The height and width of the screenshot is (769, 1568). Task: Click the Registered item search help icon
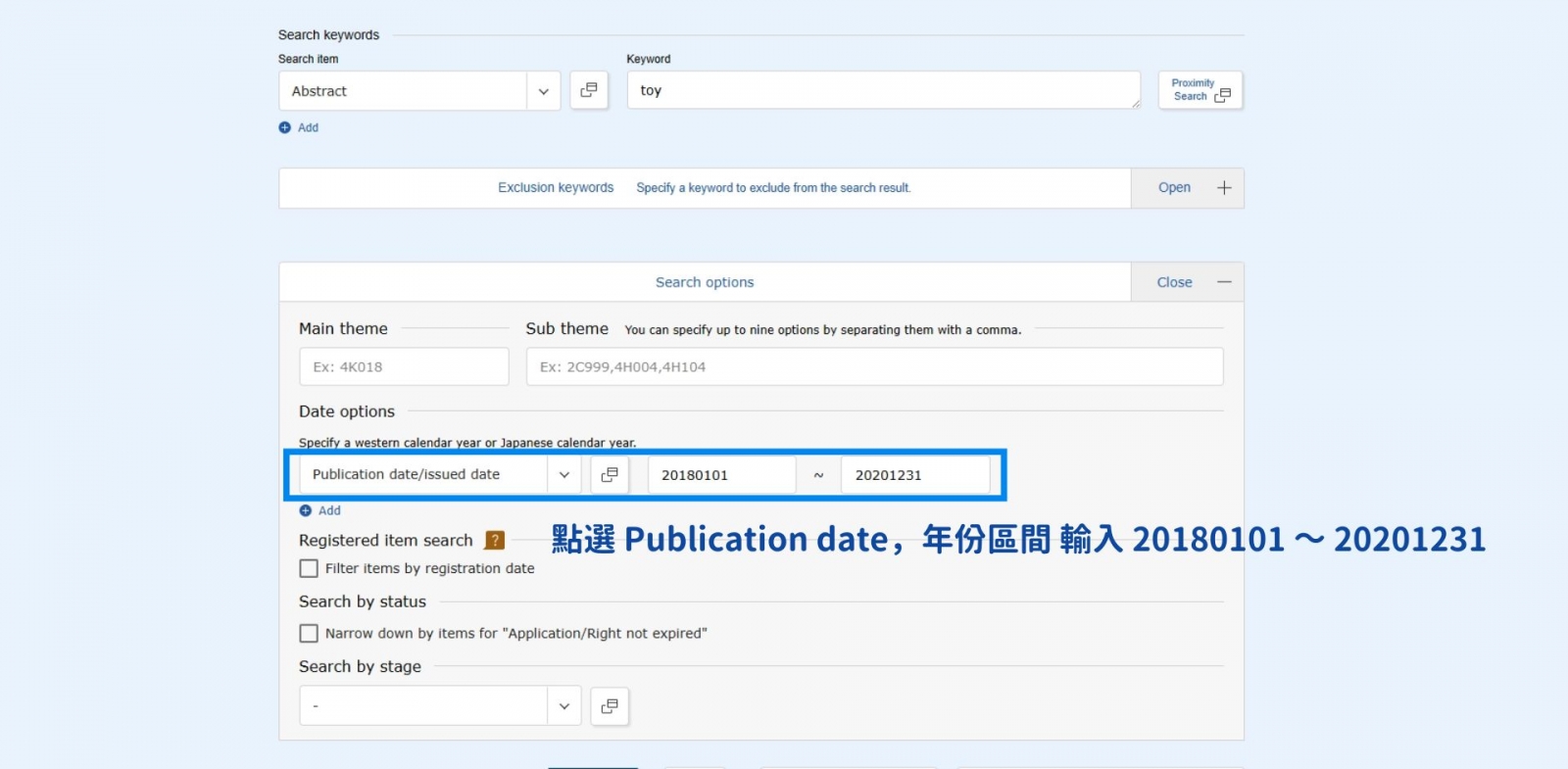click(495, 540)
